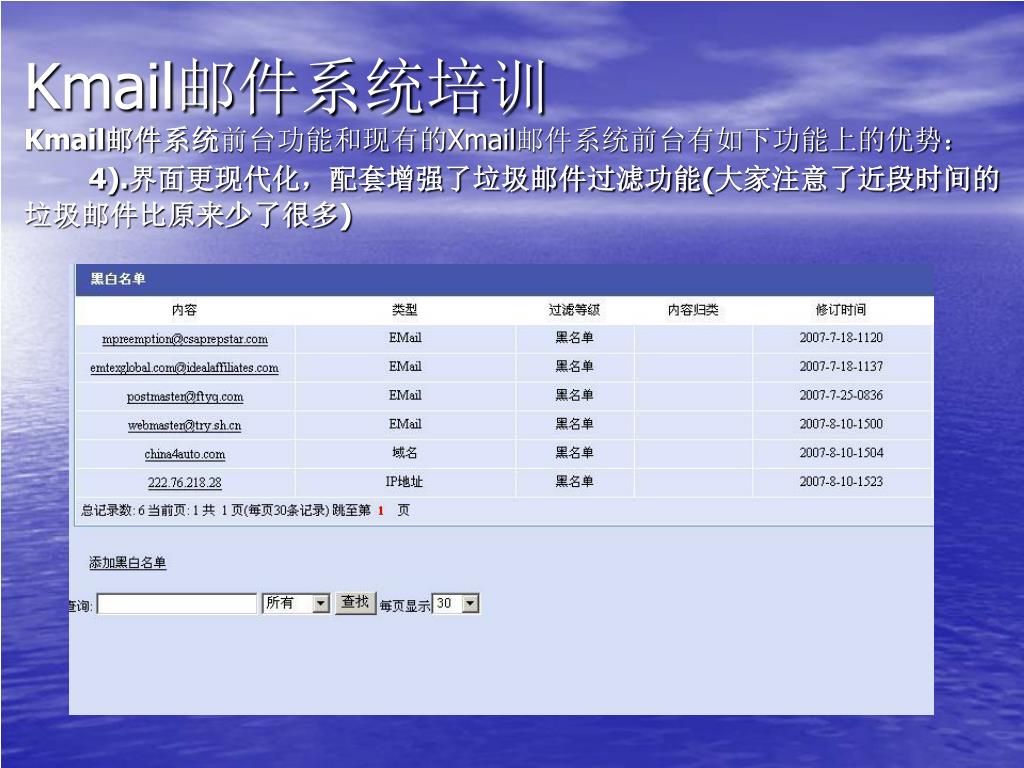Screen dimensions: 1024x768
Task: Click the dropdown arrow beside 所有
Action: (320, 603)
